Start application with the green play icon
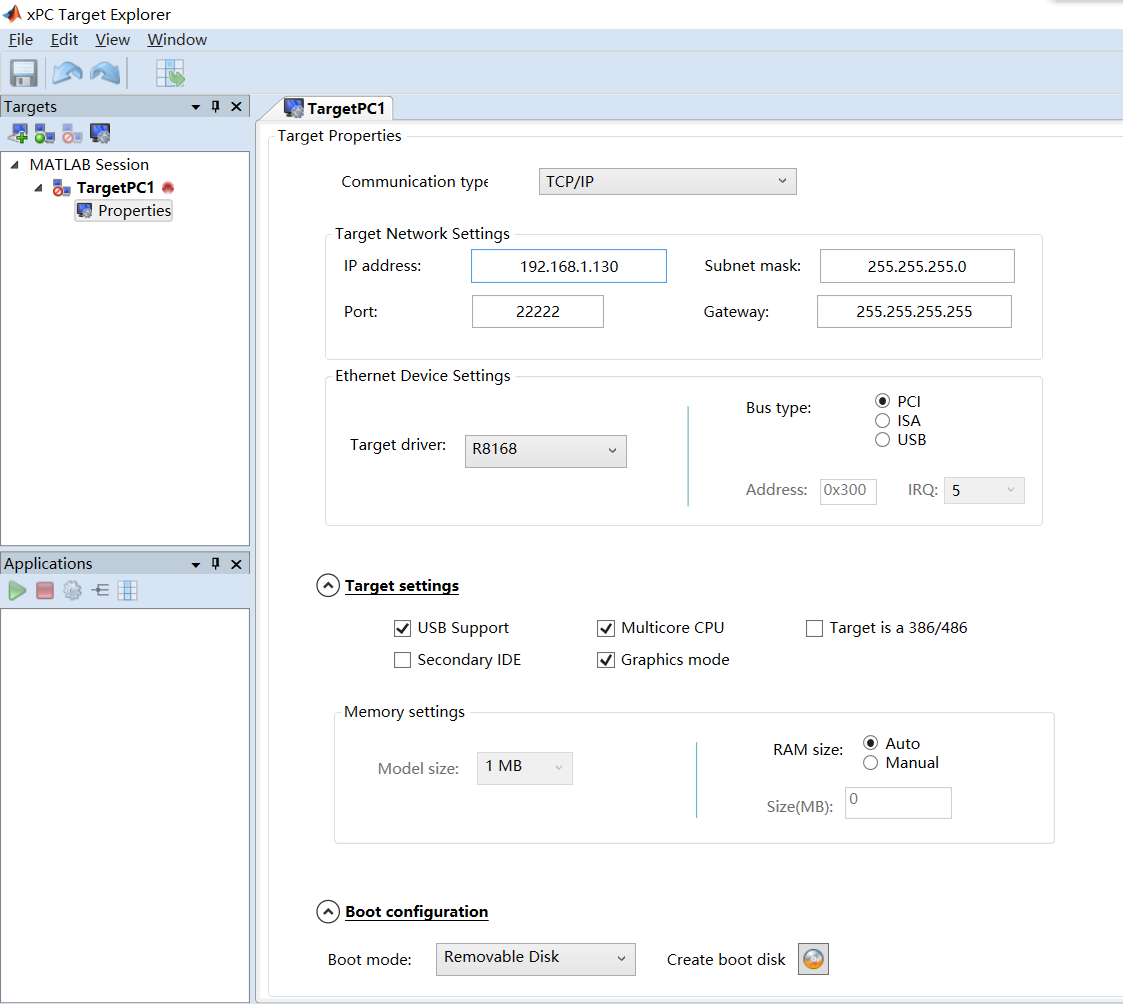This screenshot has width=1123, height=1004. coord(17,591)
